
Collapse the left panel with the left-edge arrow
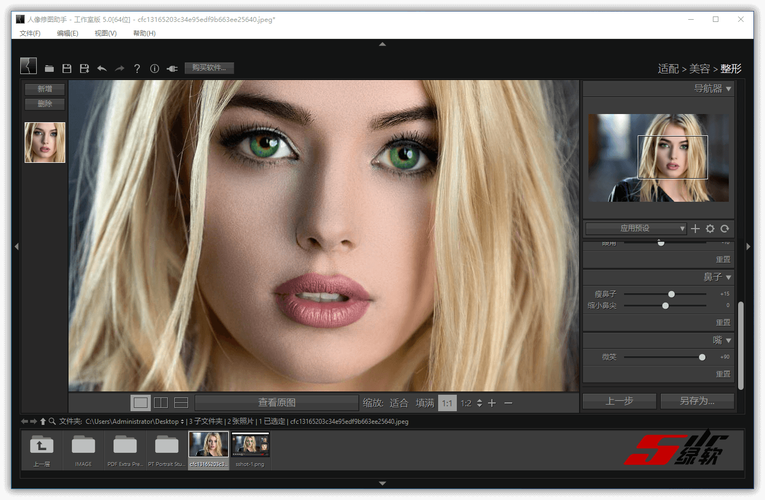tap(17, 247)
